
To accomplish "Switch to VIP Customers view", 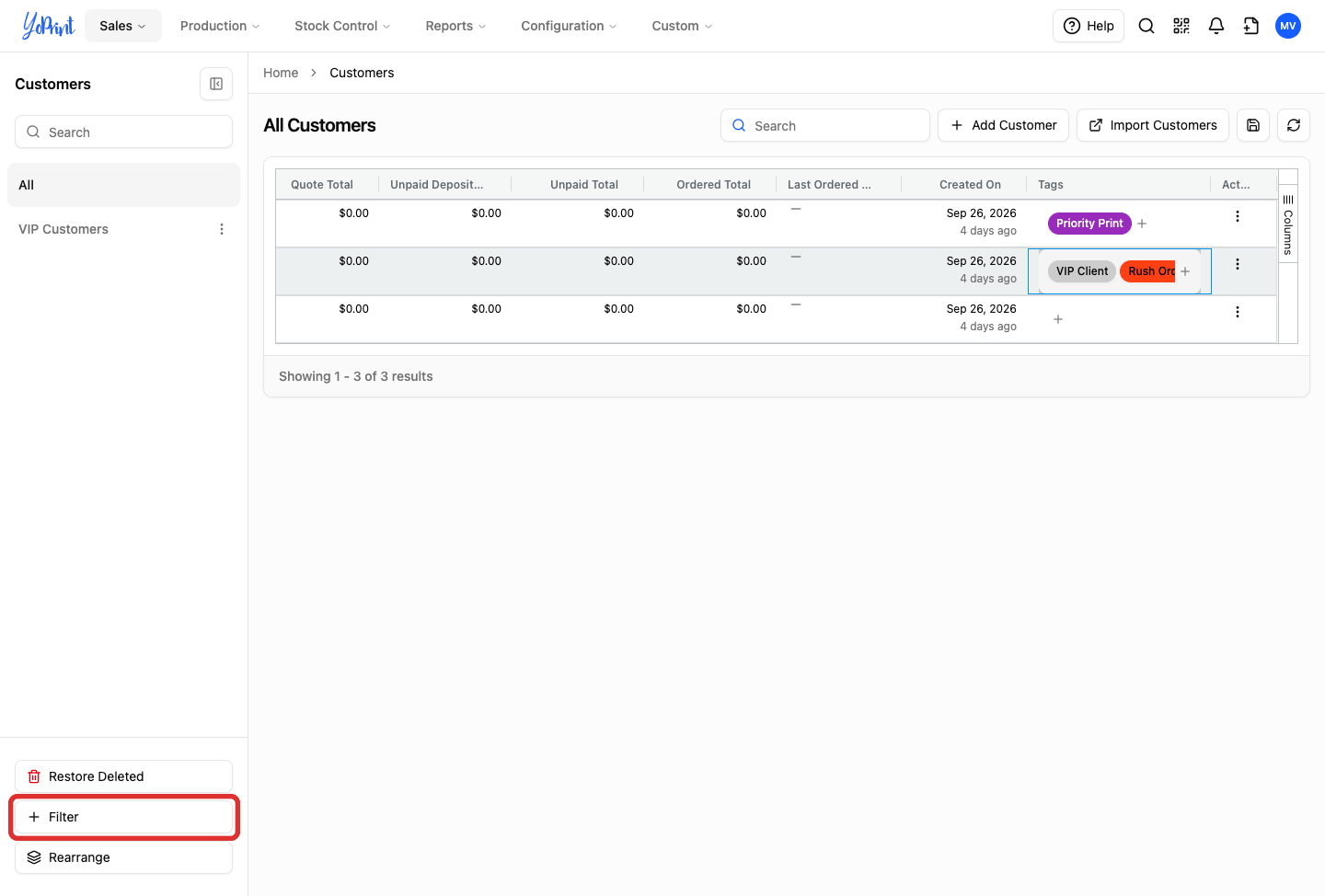I will pos(63,229).
